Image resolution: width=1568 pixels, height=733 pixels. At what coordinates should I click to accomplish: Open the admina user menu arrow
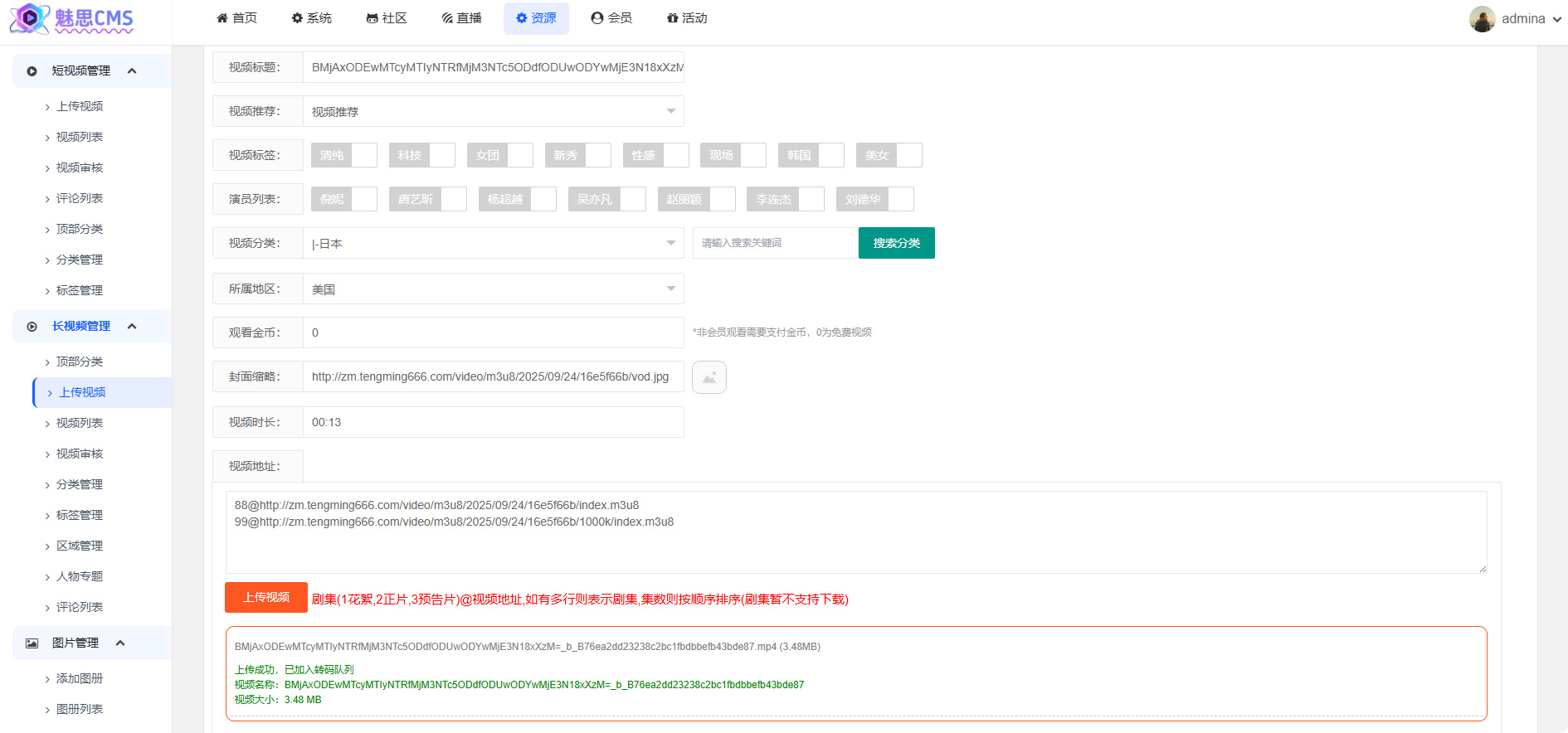tap(1556, 19)
